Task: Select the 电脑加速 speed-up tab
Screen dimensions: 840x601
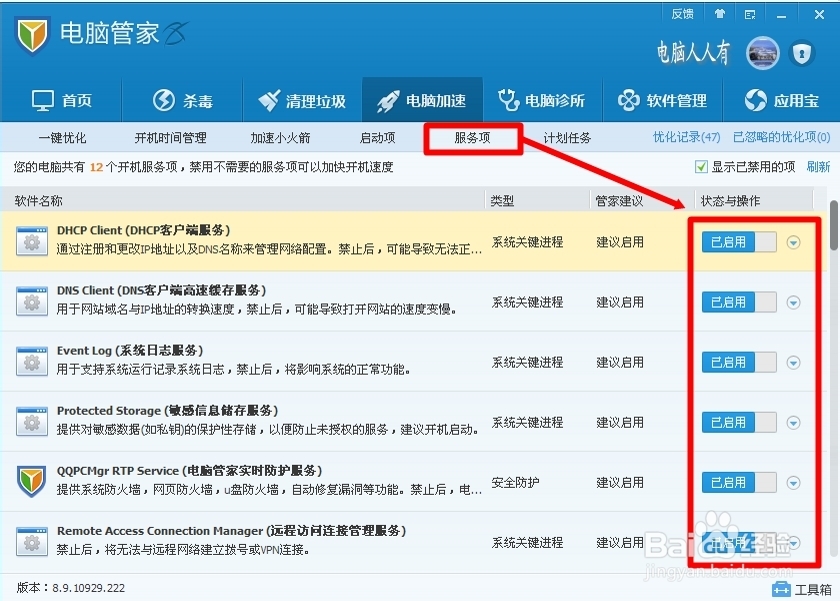Action: 422,100
